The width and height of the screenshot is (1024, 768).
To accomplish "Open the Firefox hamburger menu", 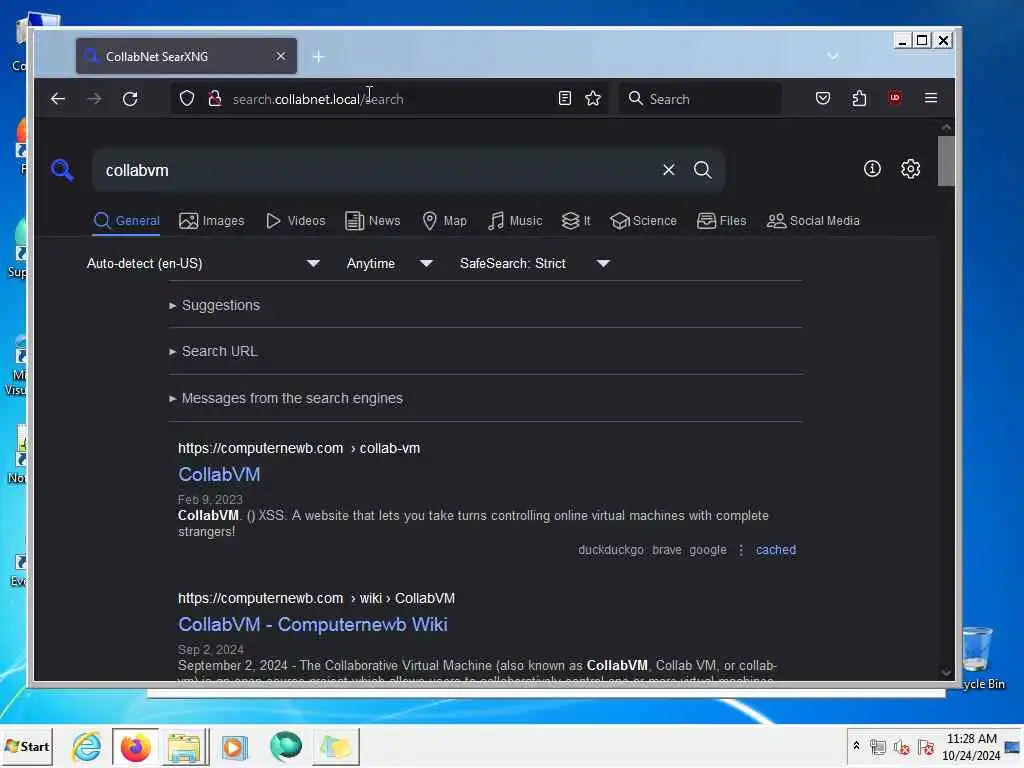I will (931, 98).
